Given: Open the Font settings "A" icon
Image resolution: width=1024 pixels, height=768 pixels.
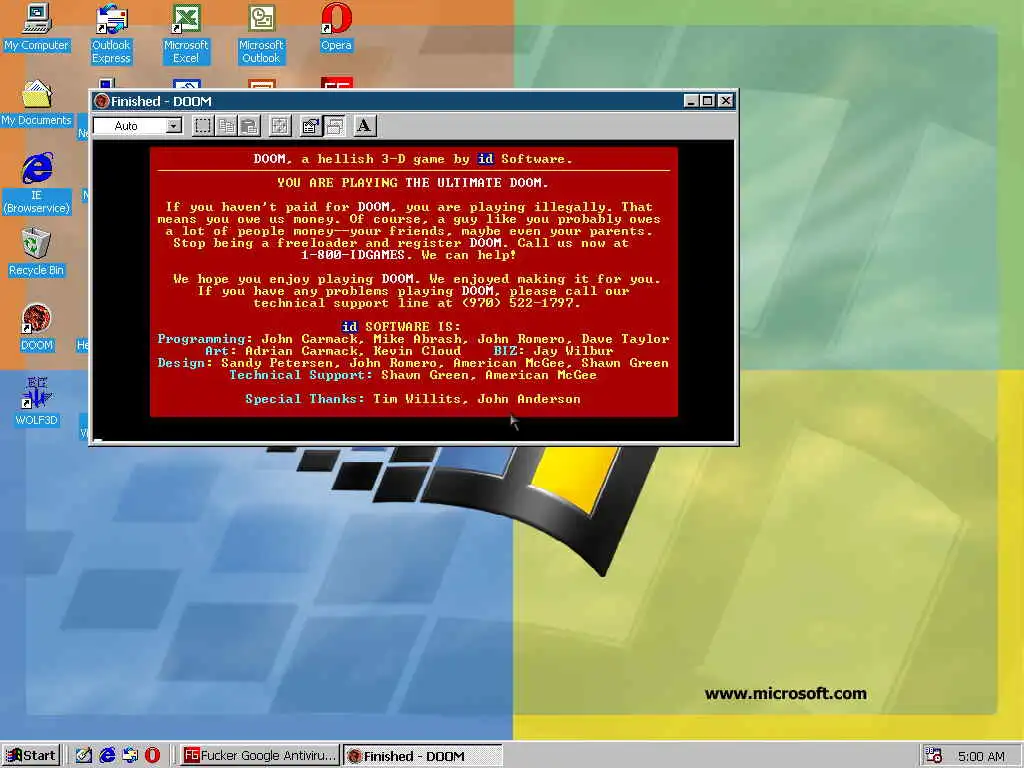Looking at the screenshot, I should pos(364,125).
